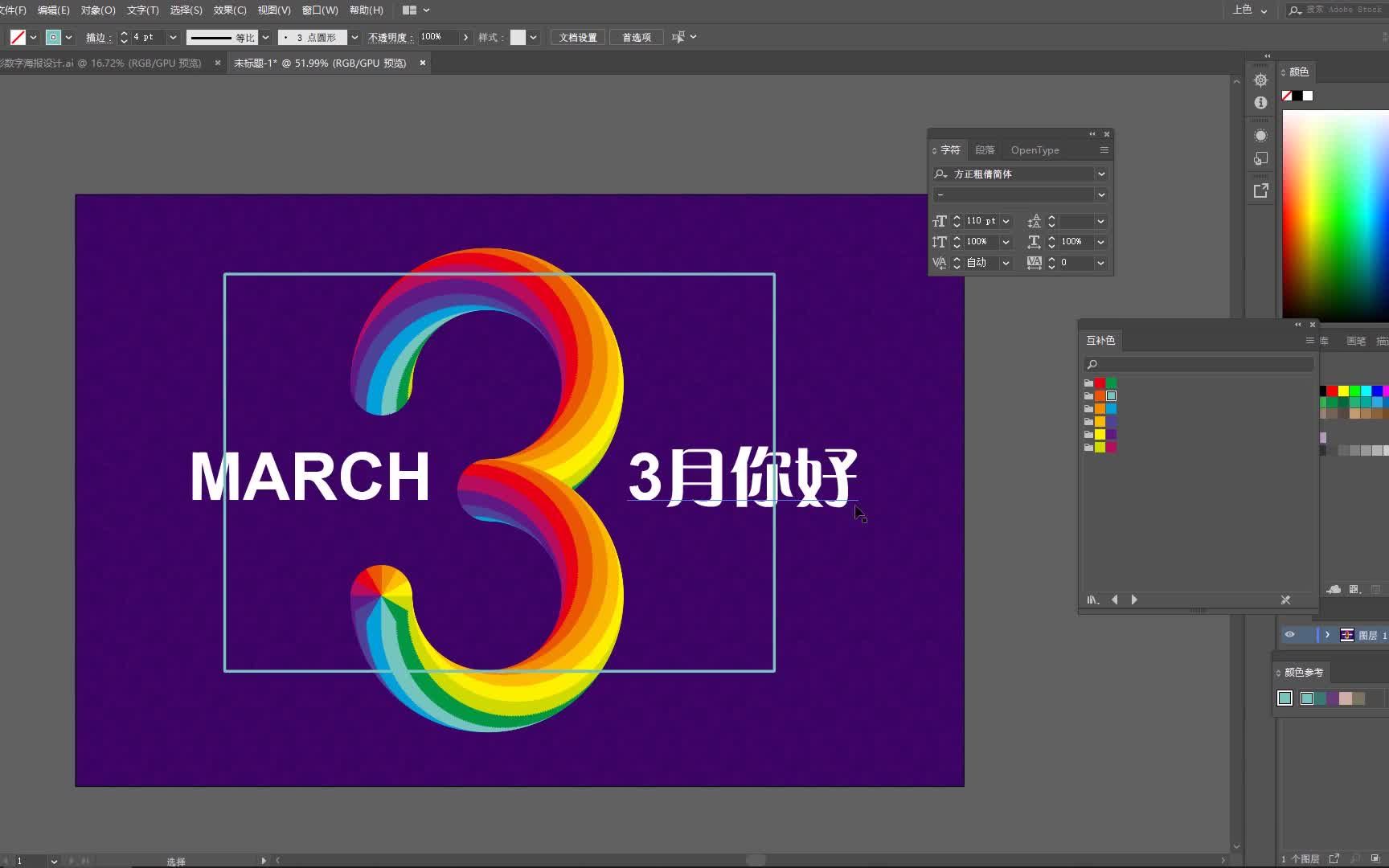Open the font size dropdown showing 110 pt

[1006, 220]
